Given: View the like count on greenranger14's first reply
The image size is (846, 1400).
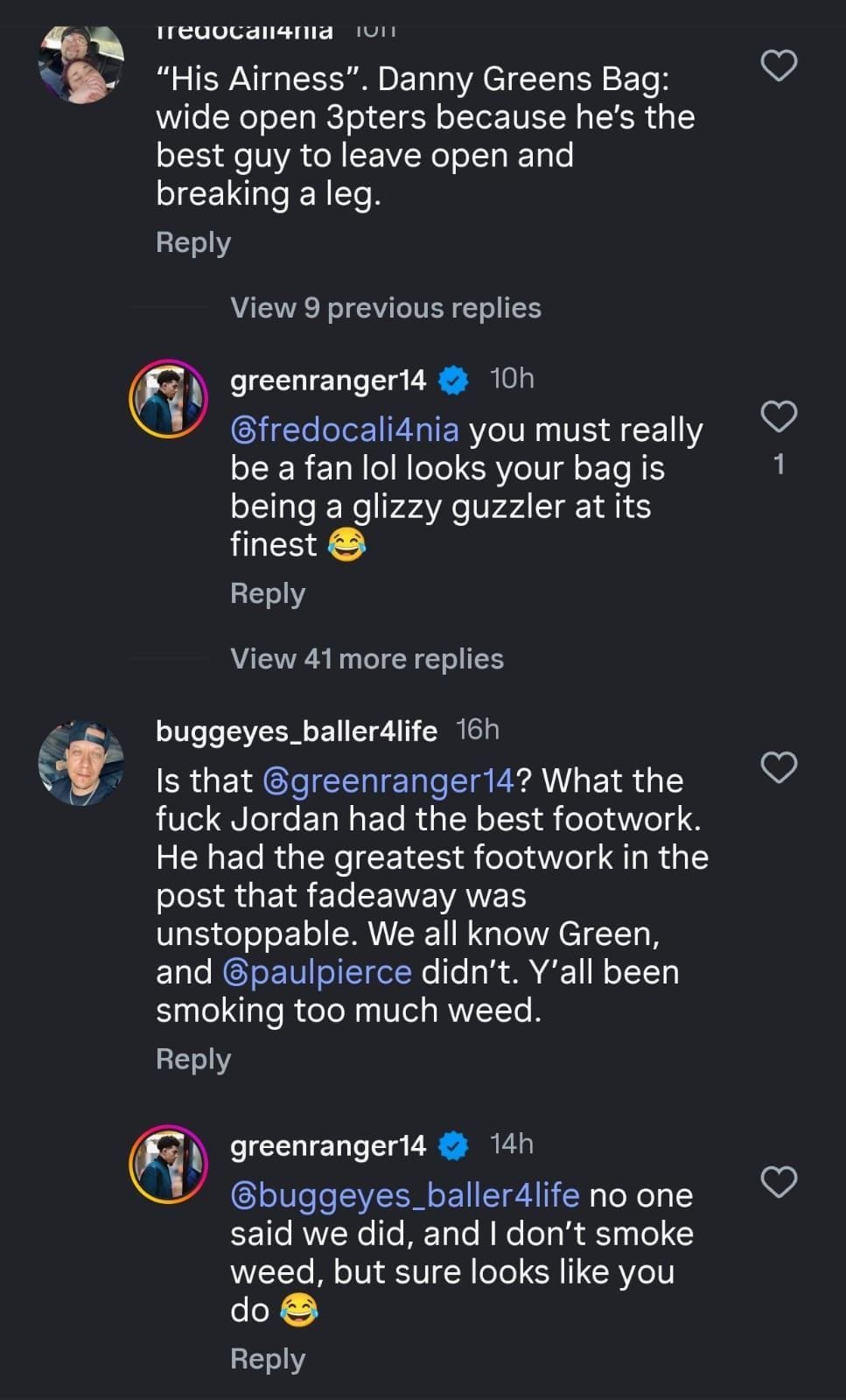Looking at the screenshot, I should (x=778, y=465).
